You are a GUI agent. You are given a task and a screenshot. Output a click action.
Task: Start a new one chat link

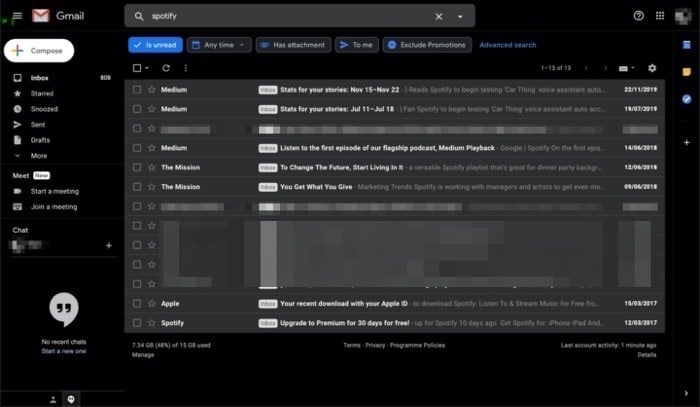pos(64,351)
